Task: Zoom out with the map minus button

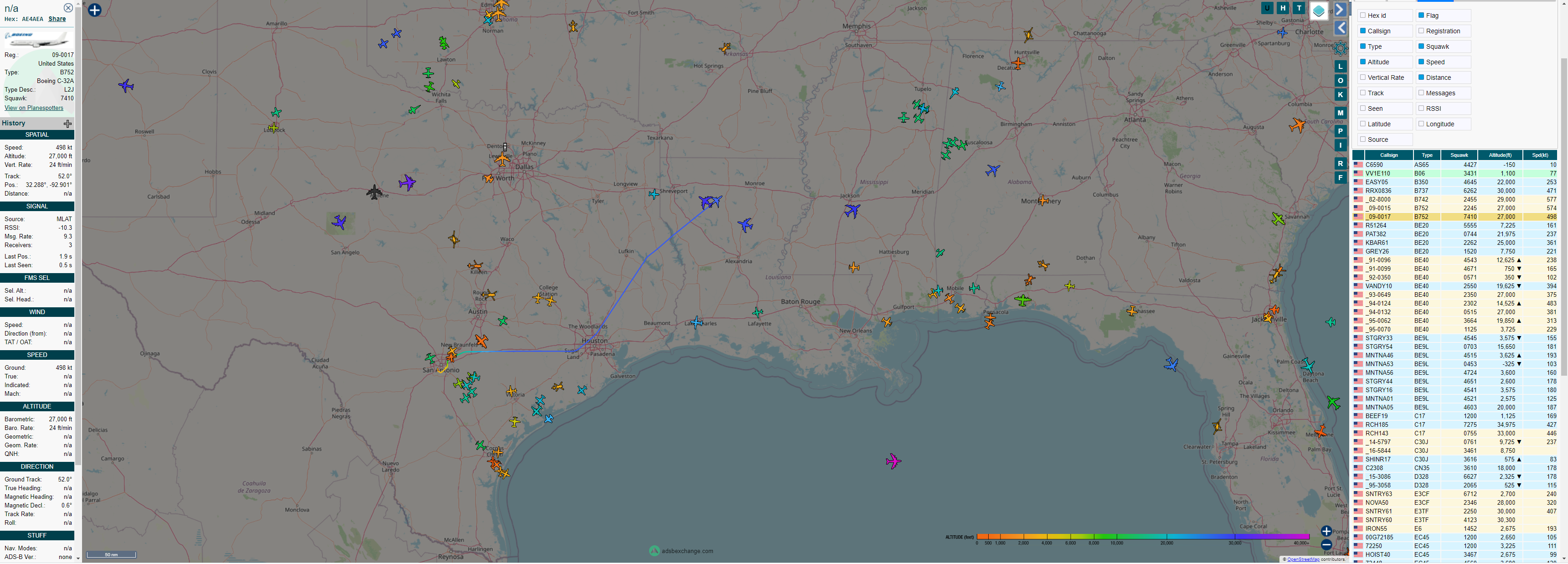Action: click(x=1326, y=545)
